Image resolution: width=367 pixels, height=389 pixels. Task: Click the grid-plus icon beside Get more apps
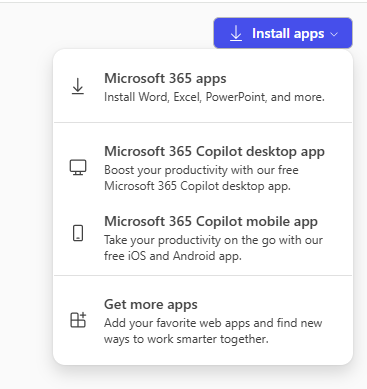tap(78, 320)
